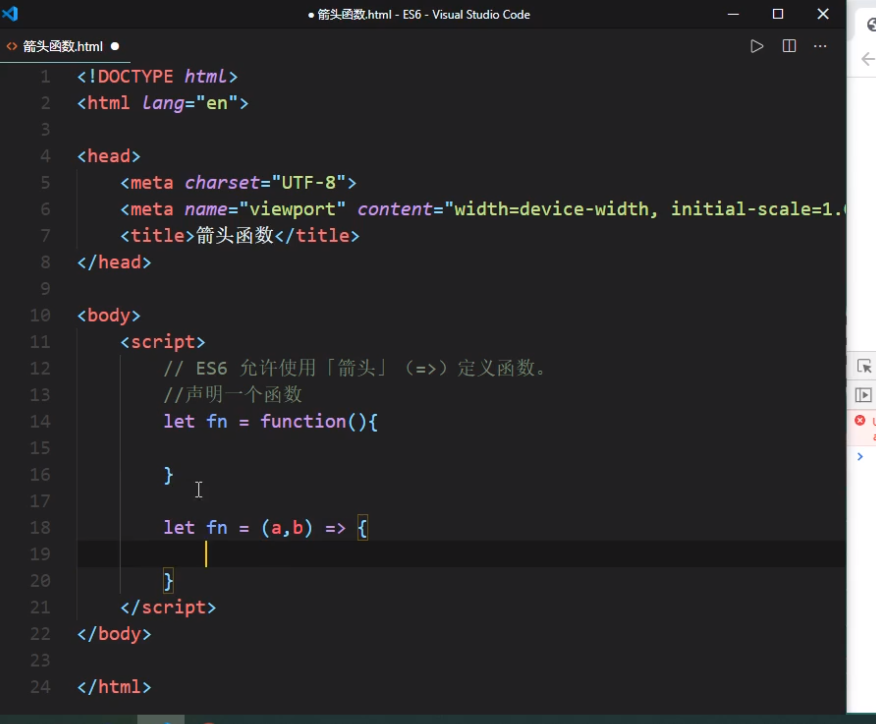
Task: Click the Split Editor icon
Action: click(x=789, y=46)
